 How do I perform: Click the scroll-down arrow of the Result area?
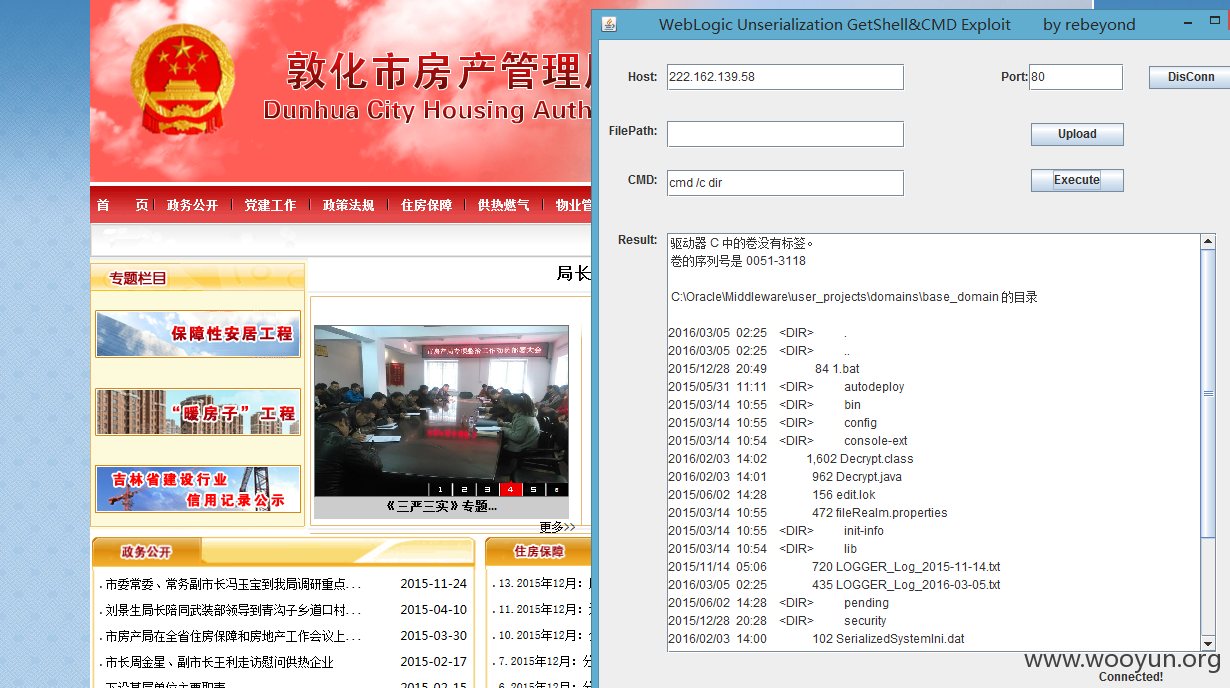tap(1208, 643)
